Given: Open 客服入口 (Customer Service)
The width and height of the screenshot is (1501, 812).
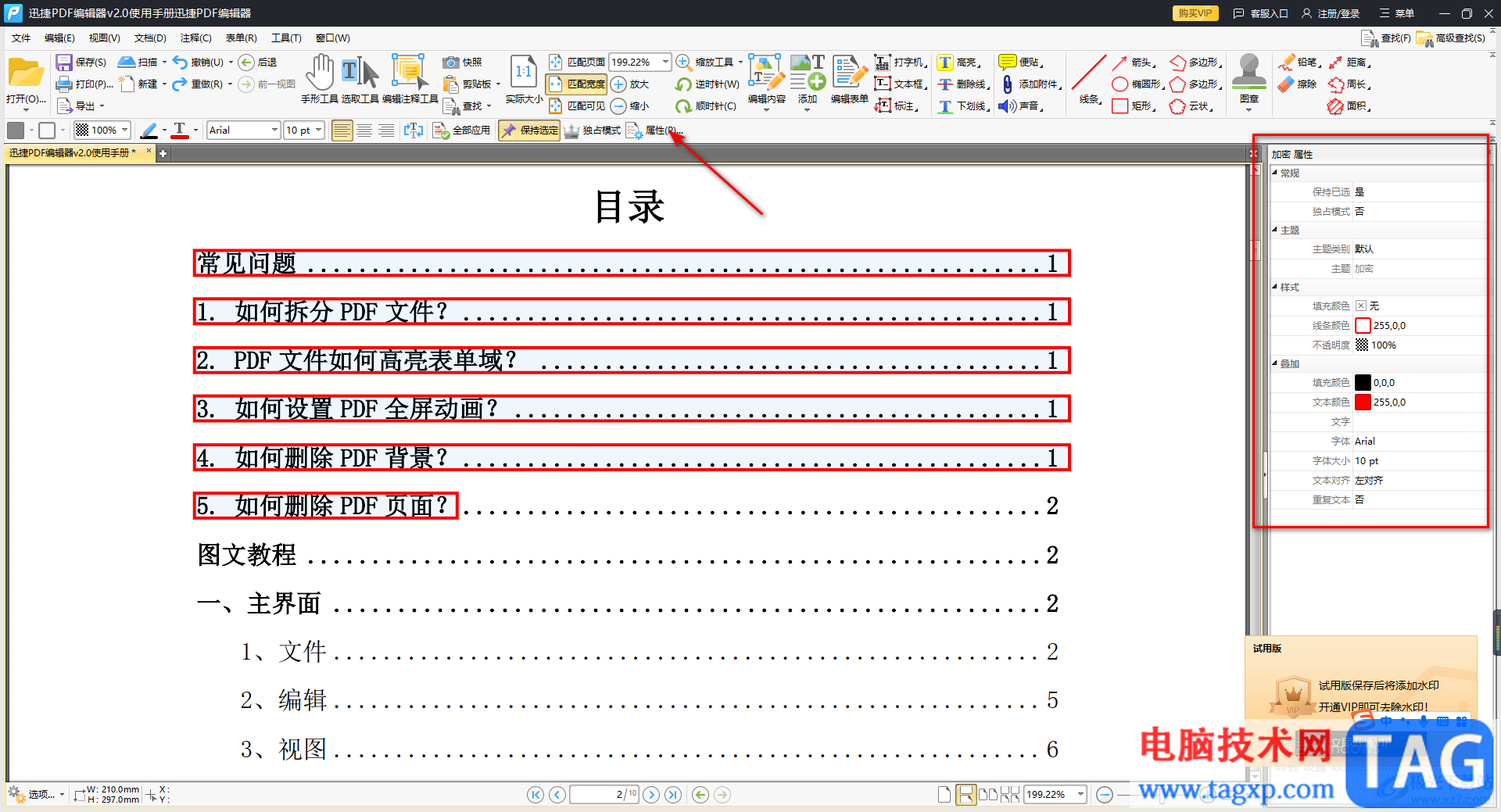Looking at the screenshot, I should (x=1260, y=13).
